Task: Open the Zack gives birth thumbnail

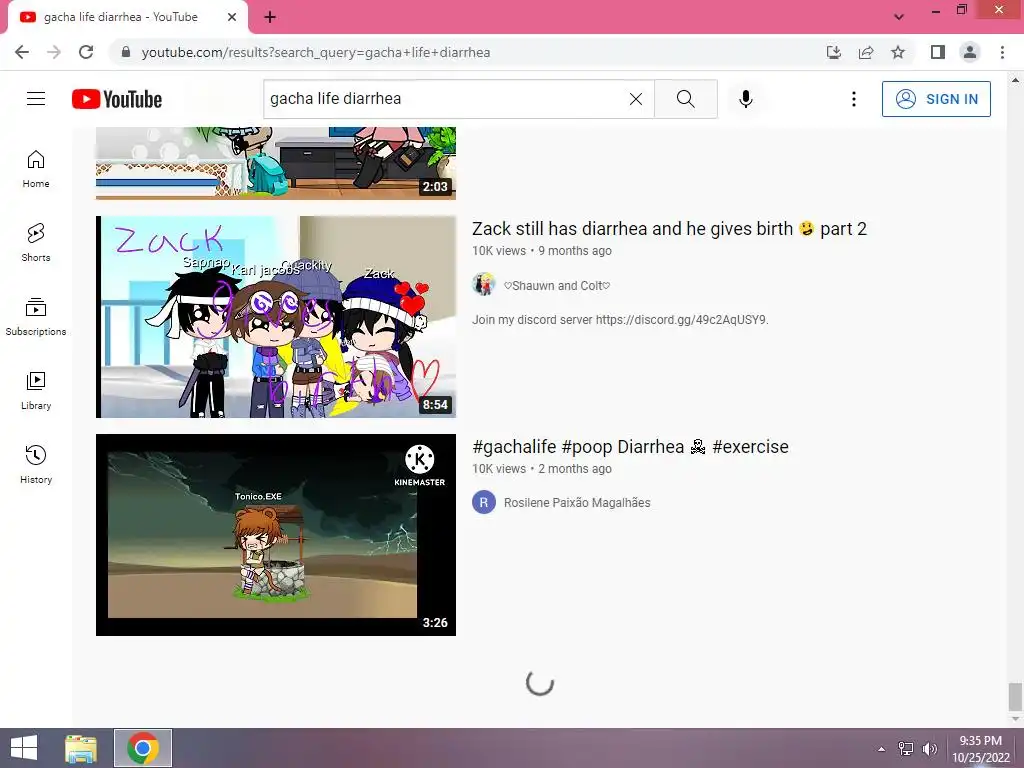Action: click(x=276, y=317)
